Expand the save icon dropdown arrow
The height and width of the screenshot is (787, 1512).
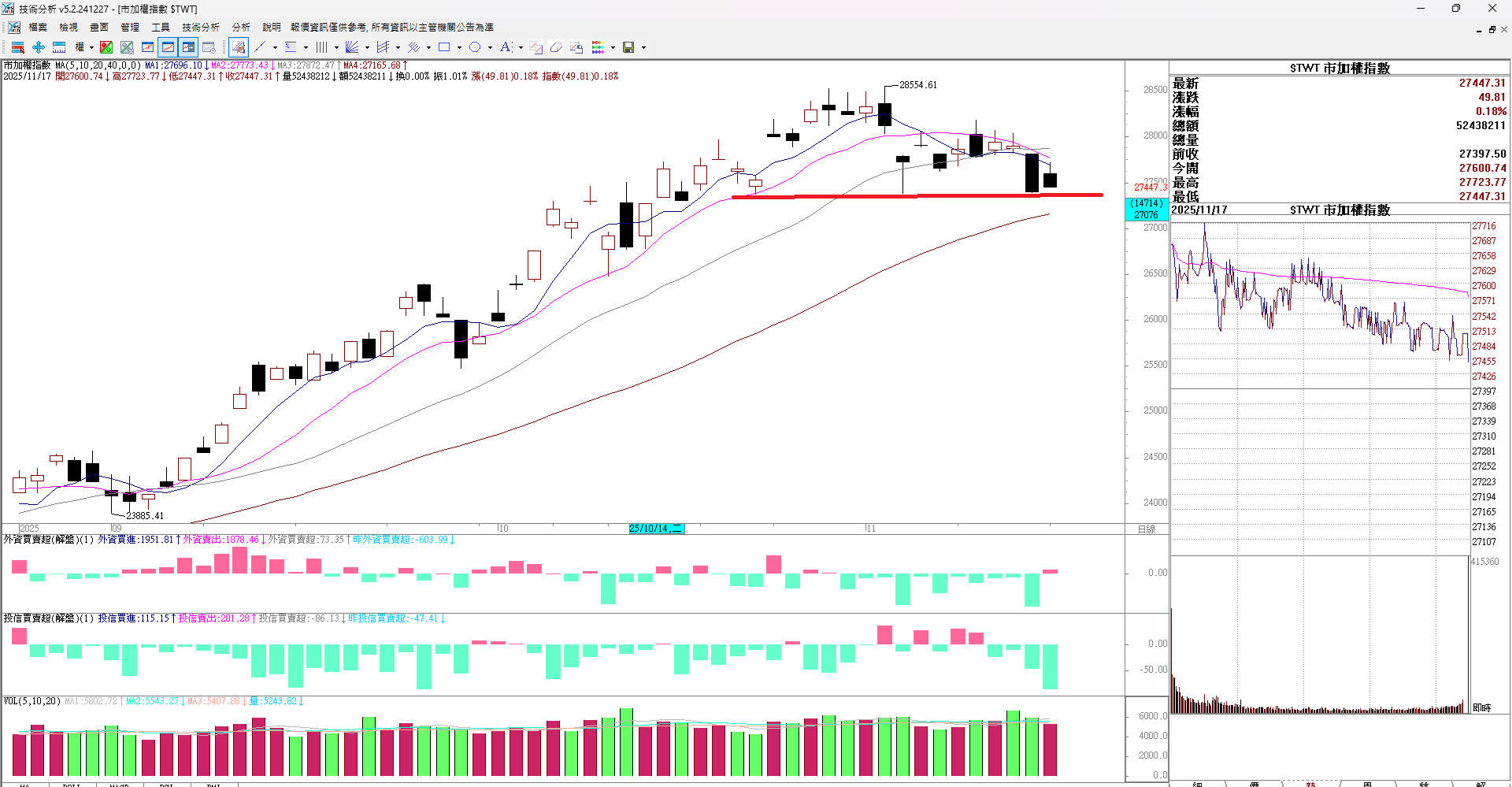tap(643, 47)
